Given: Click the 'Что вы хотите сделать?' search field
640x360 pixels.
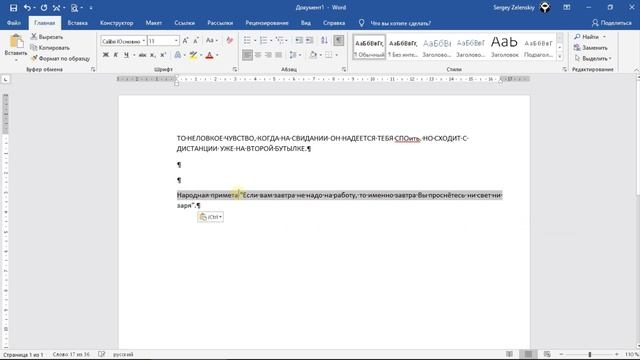Looking at the screenshot, I should 400,23.
